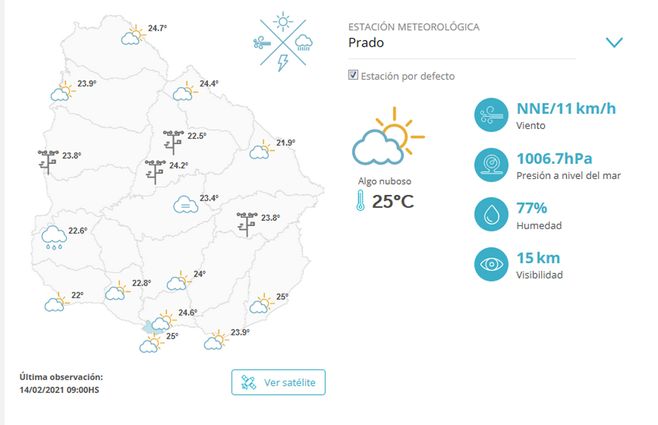Click the cloud icon at 23.4° on map
The image size is (658, 425).
click(x=185, y=205)
